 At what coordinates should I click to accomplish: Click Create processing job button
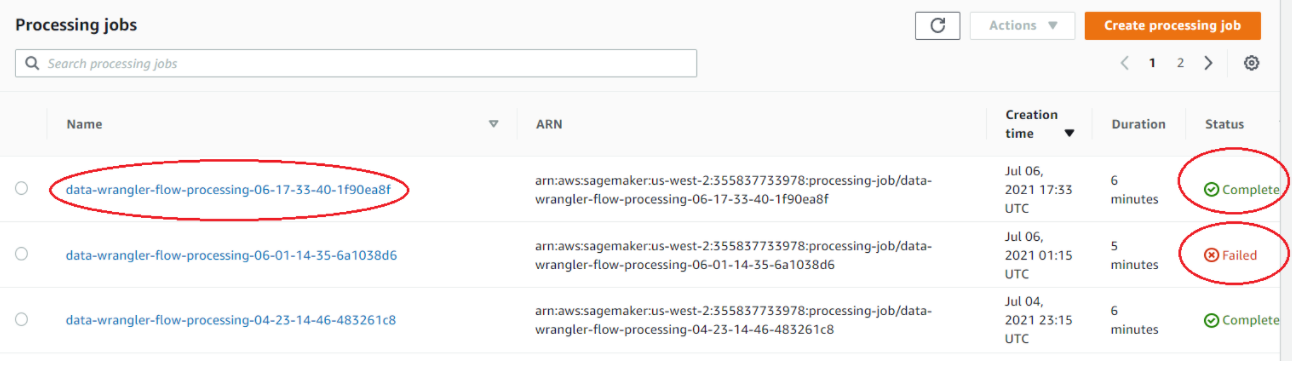click(x=1172, y=26)
